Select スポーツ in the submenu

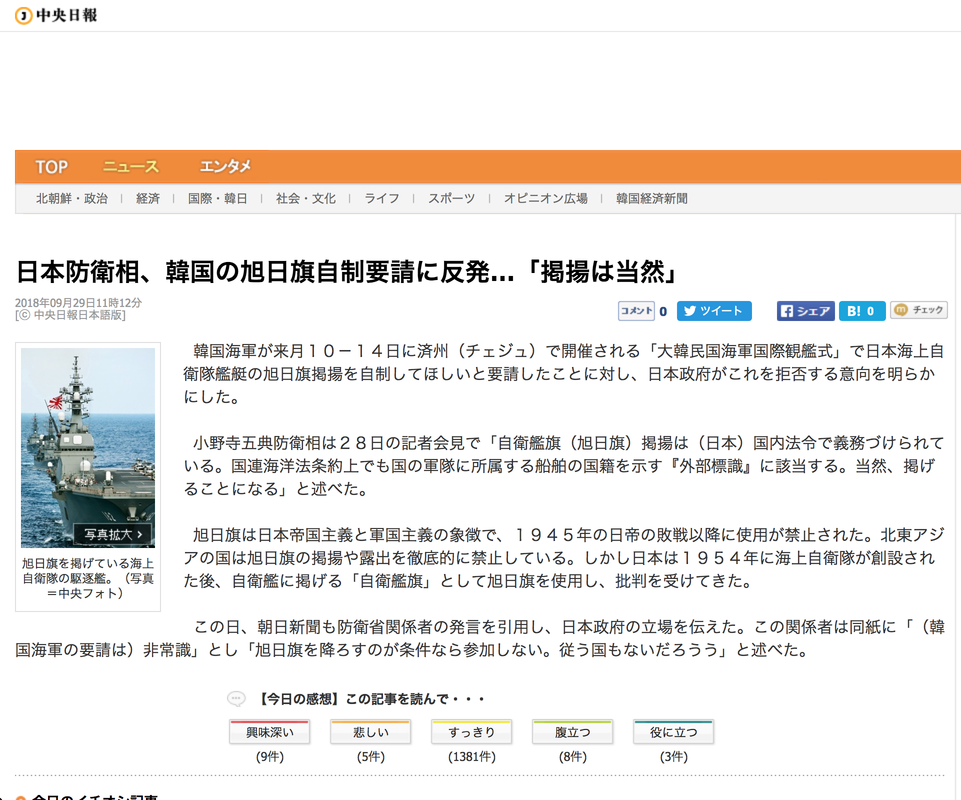coord(452,199)
